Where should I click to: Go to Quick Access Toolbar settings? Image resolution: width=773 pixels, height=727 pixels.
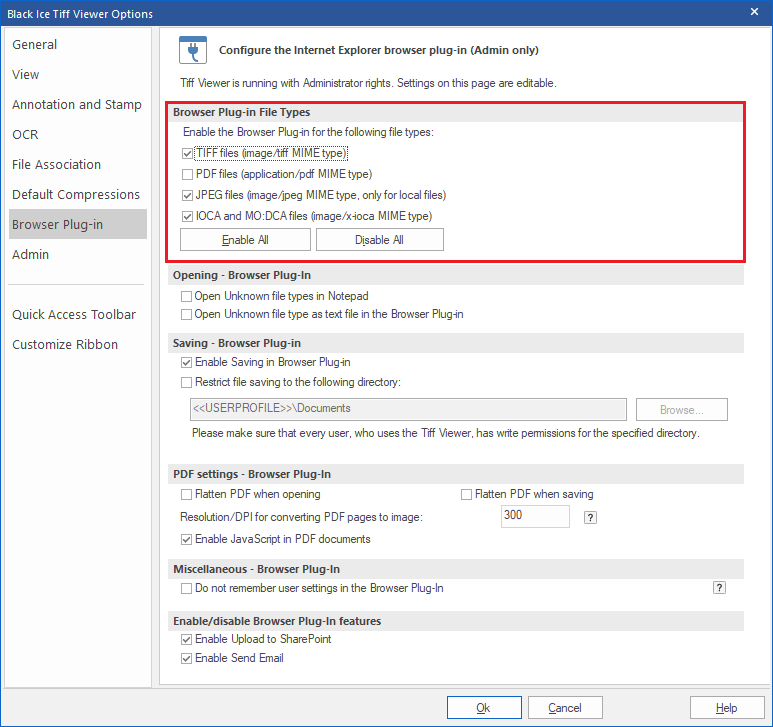pos(74,314)
